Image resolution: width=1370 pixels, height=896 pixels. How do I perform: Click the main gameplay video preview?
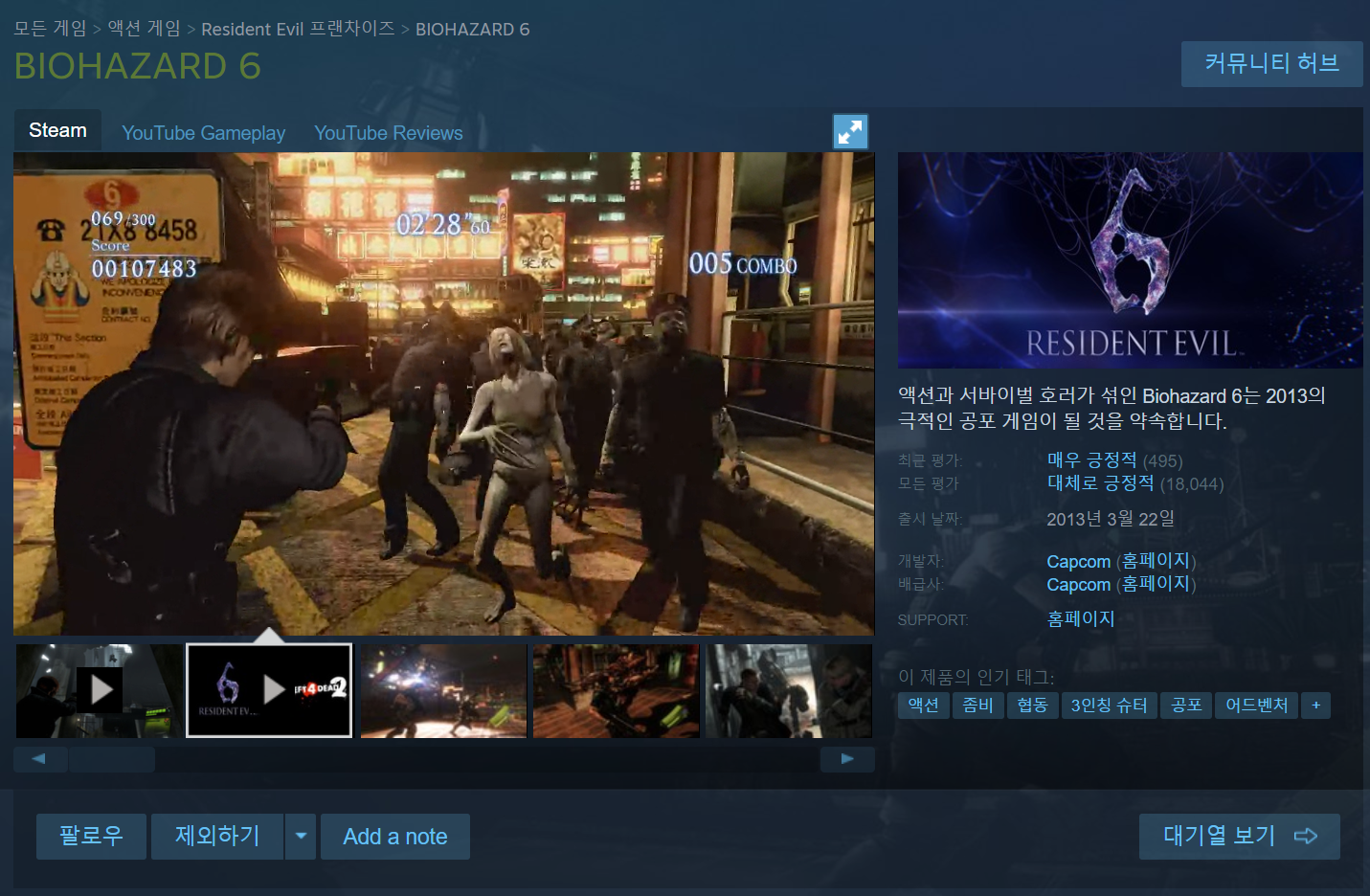pyautogui.click(x=444, y=393)
